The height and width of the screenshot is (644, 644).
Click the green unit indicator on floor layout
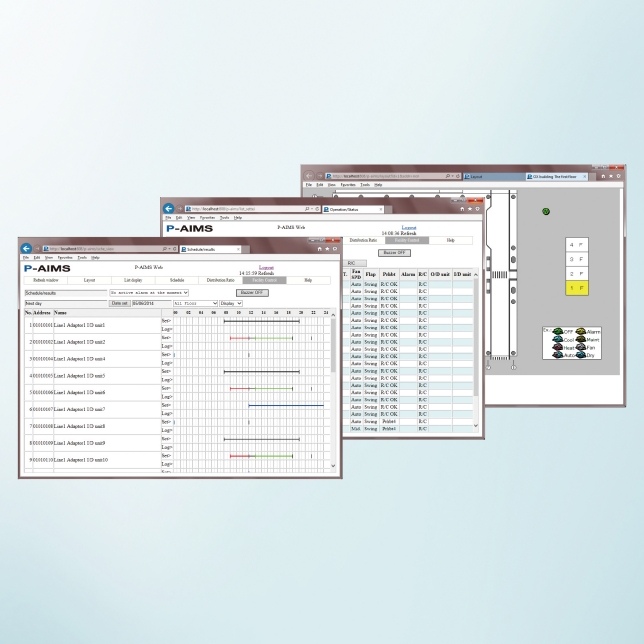pyautogui.click(x=546, y=211)
